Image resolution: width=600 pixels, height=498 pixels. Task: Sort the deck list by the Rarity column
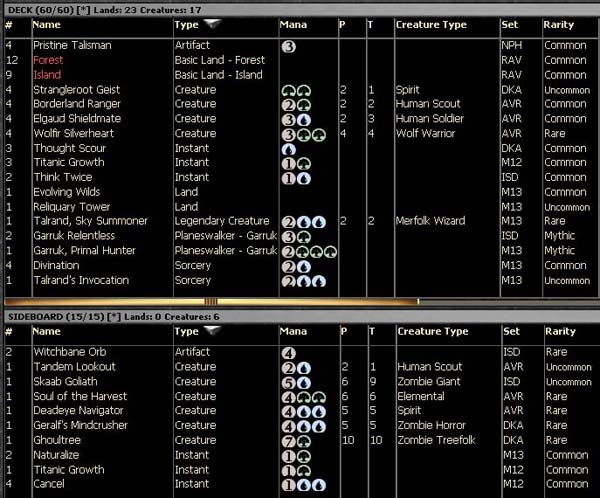(559, 24)
